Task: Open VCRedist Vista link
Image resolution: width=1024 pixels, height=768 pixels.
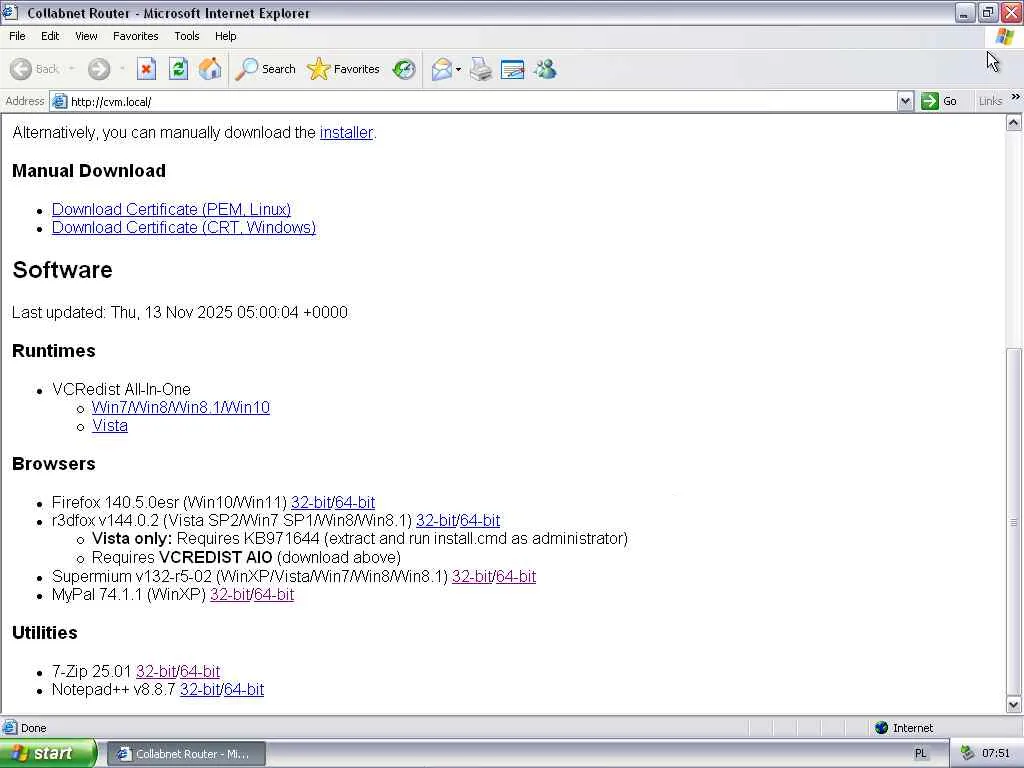Action: pyautogui.click(x=110, y=426)
